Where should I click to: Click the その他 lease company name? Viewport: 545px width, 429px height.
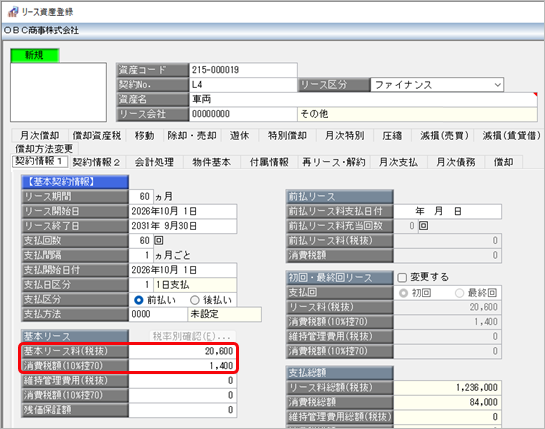(417, 114)
